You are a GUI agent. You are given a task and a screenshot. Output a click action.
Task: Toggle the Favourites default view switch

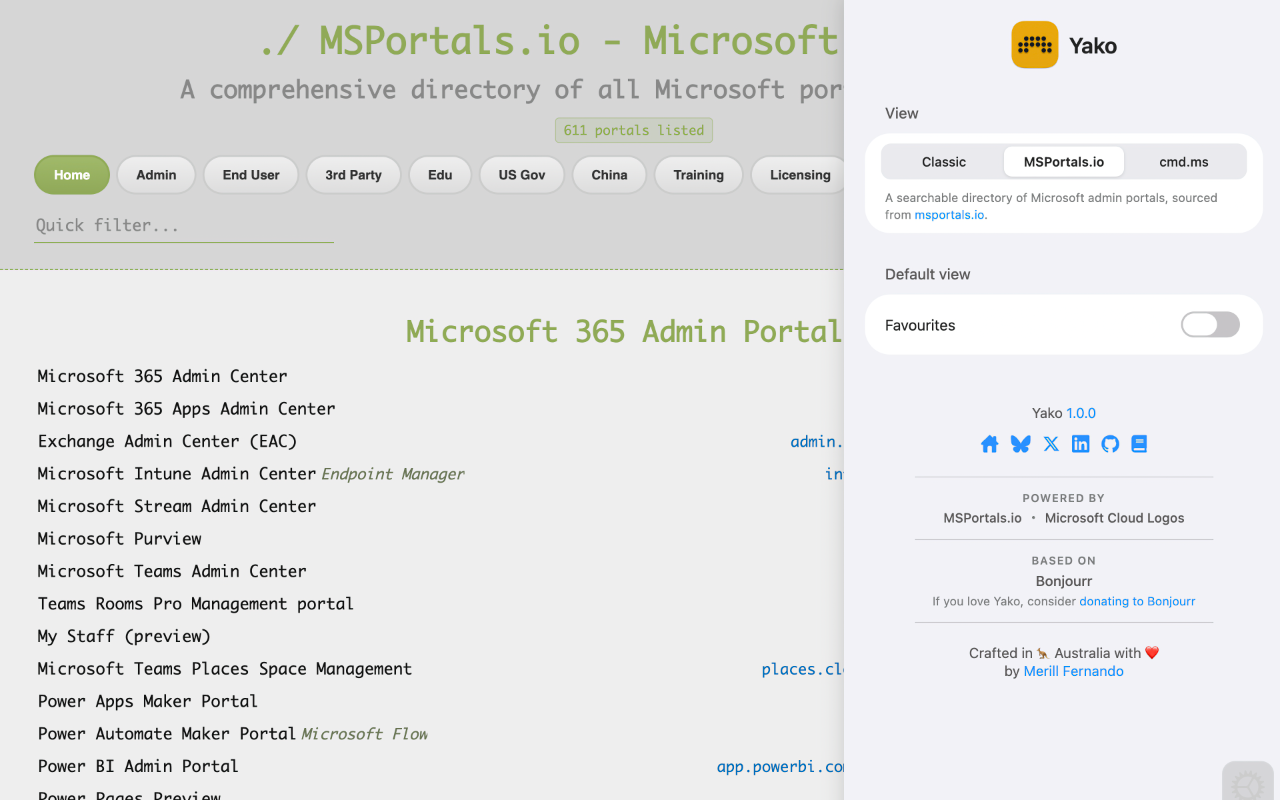[x=1210, y=325]
